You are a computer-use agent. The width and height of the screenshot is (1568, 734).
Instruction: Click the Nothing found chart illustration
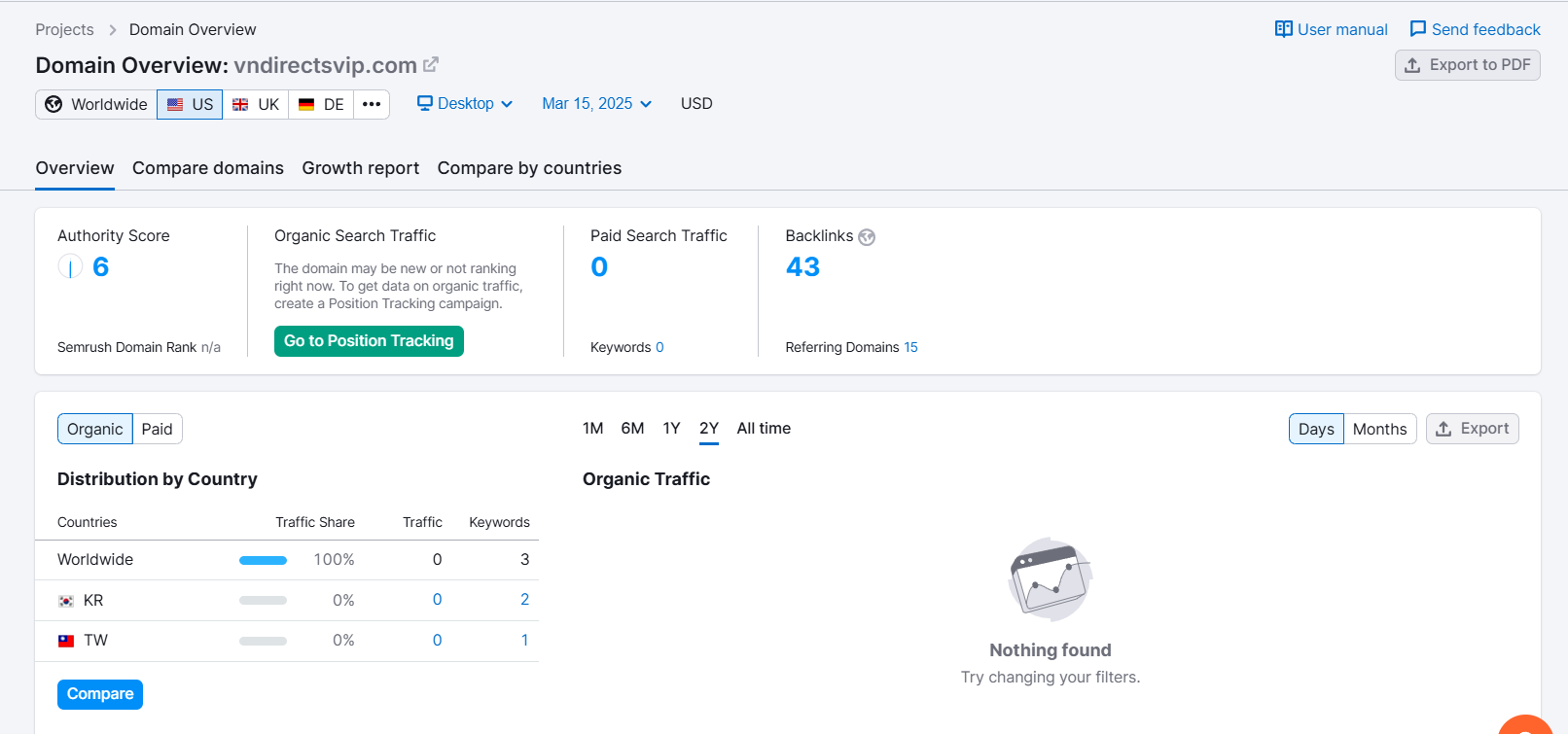[1051, 579]
